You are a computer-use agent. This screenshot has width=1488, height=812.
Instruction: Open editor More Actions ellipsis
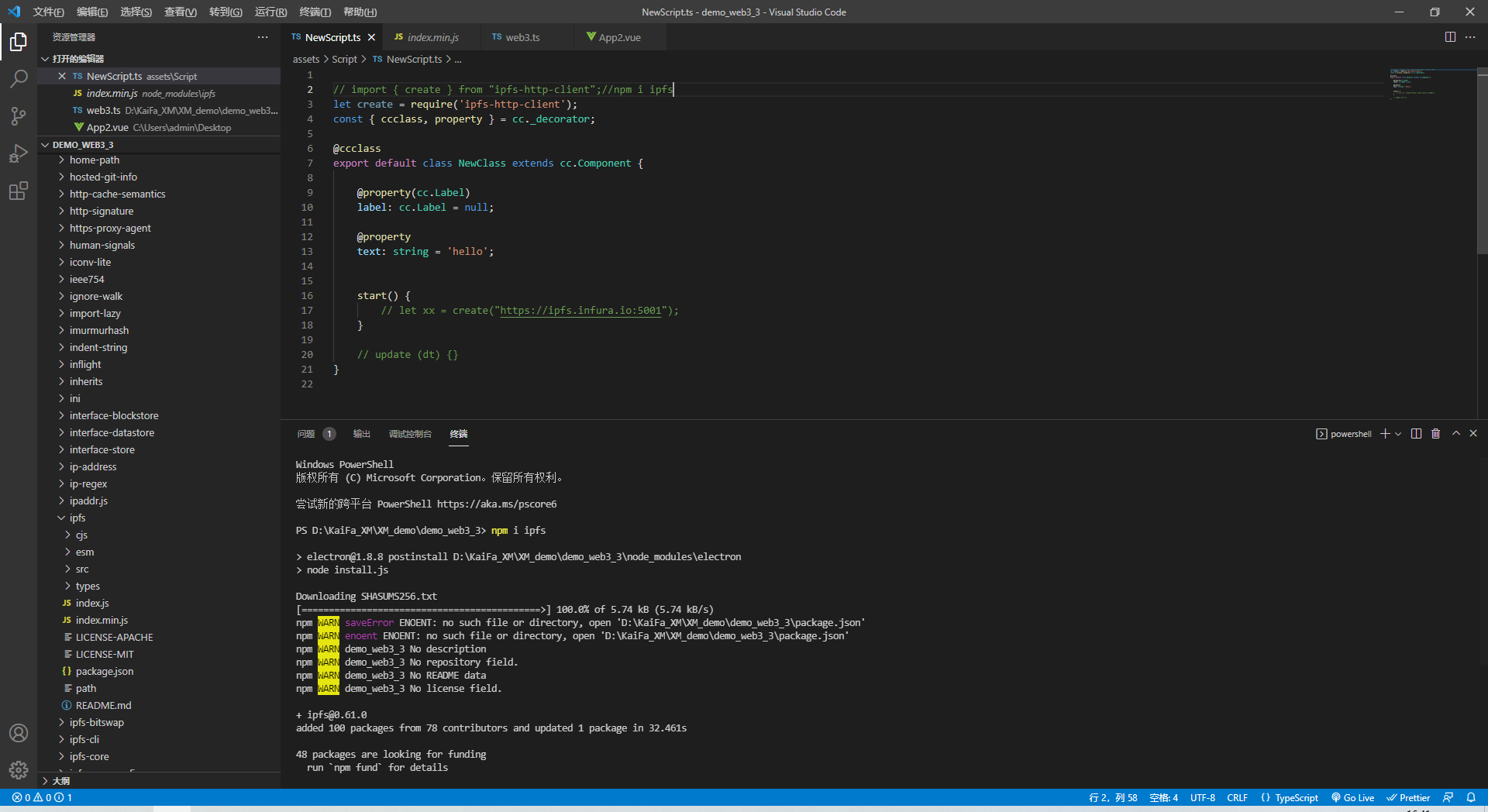(1470, 37)
